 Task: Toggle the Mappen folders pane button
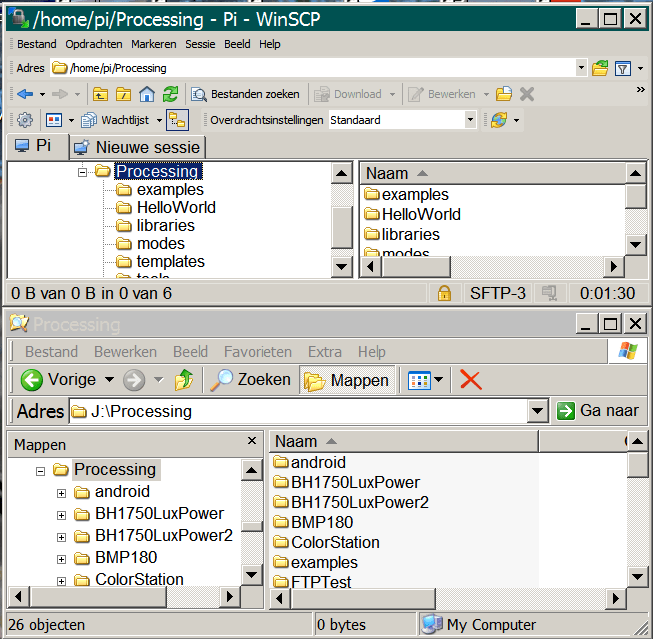tap(347, 380)
